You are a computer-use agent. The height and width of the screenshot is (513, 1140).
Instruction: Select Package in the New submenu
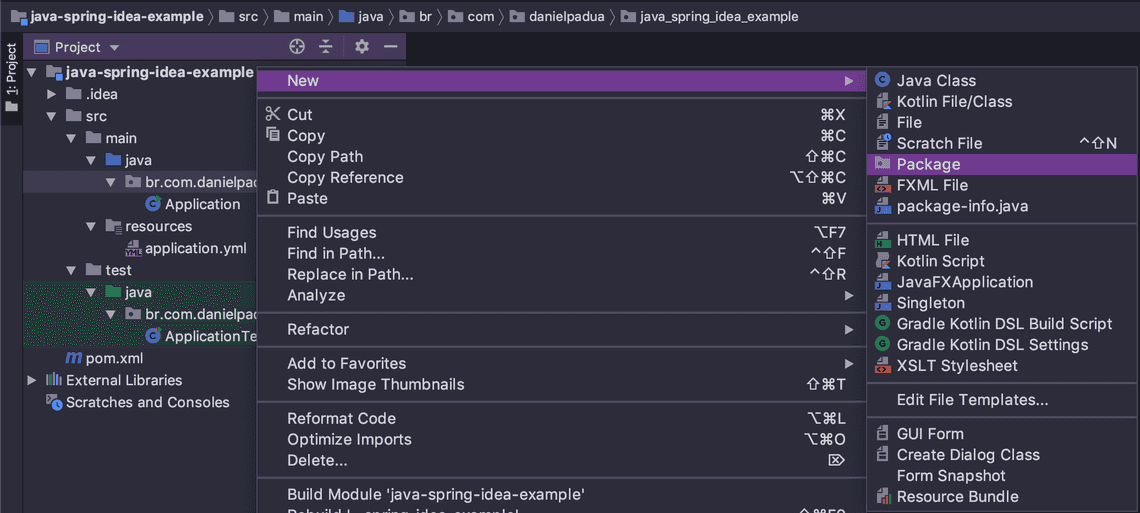pyautogui.click(x=1002, y=164)
